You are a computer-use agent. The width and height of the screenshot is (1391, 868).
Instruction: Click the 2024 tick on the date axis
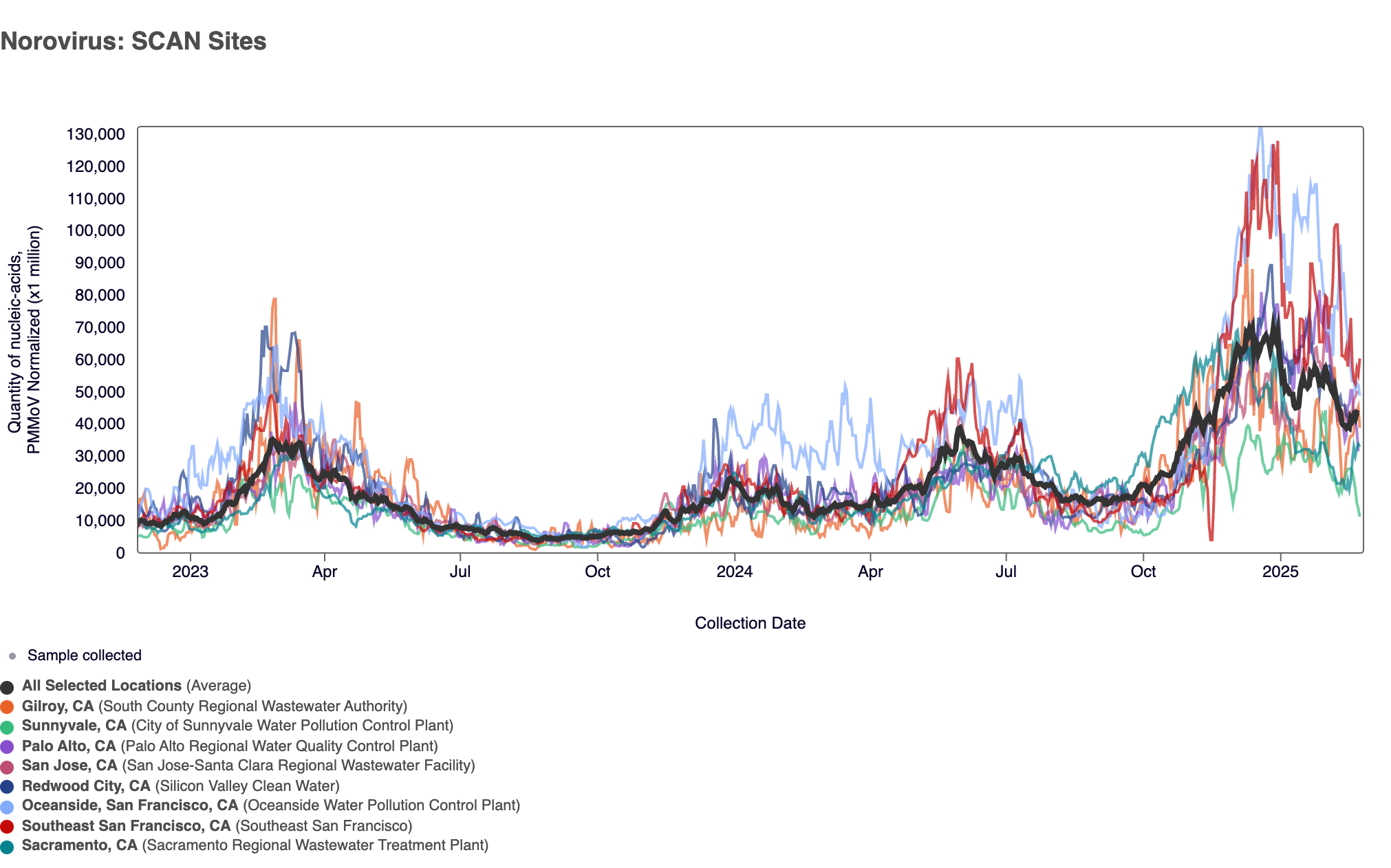[734, 572]
